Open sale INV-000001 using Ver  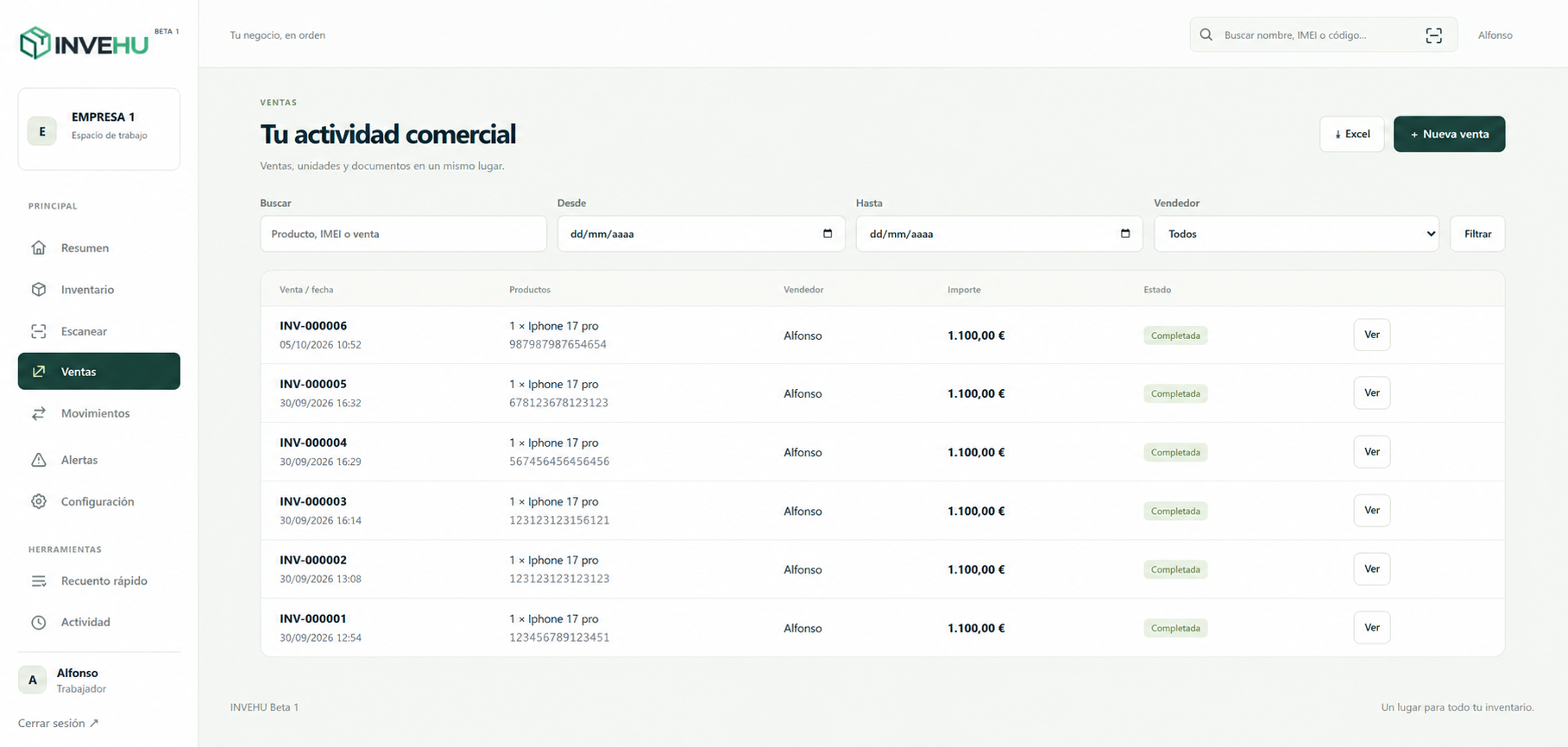1371,628
